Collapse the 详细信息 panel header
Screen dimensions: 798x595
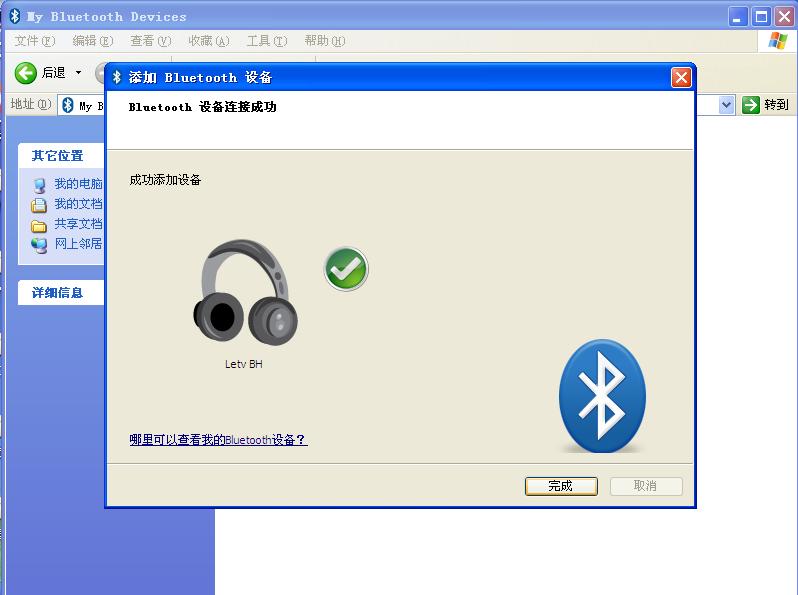61,292
